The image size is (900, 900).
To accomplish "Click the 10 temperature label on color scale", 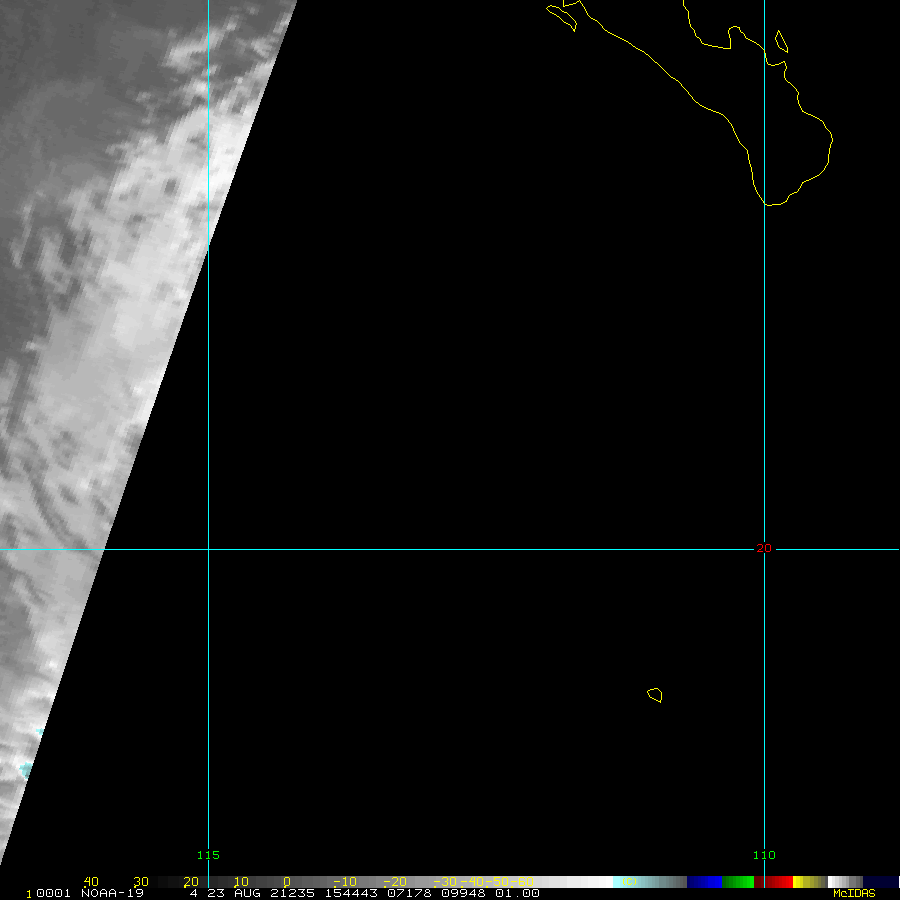I will click(240, 882).
